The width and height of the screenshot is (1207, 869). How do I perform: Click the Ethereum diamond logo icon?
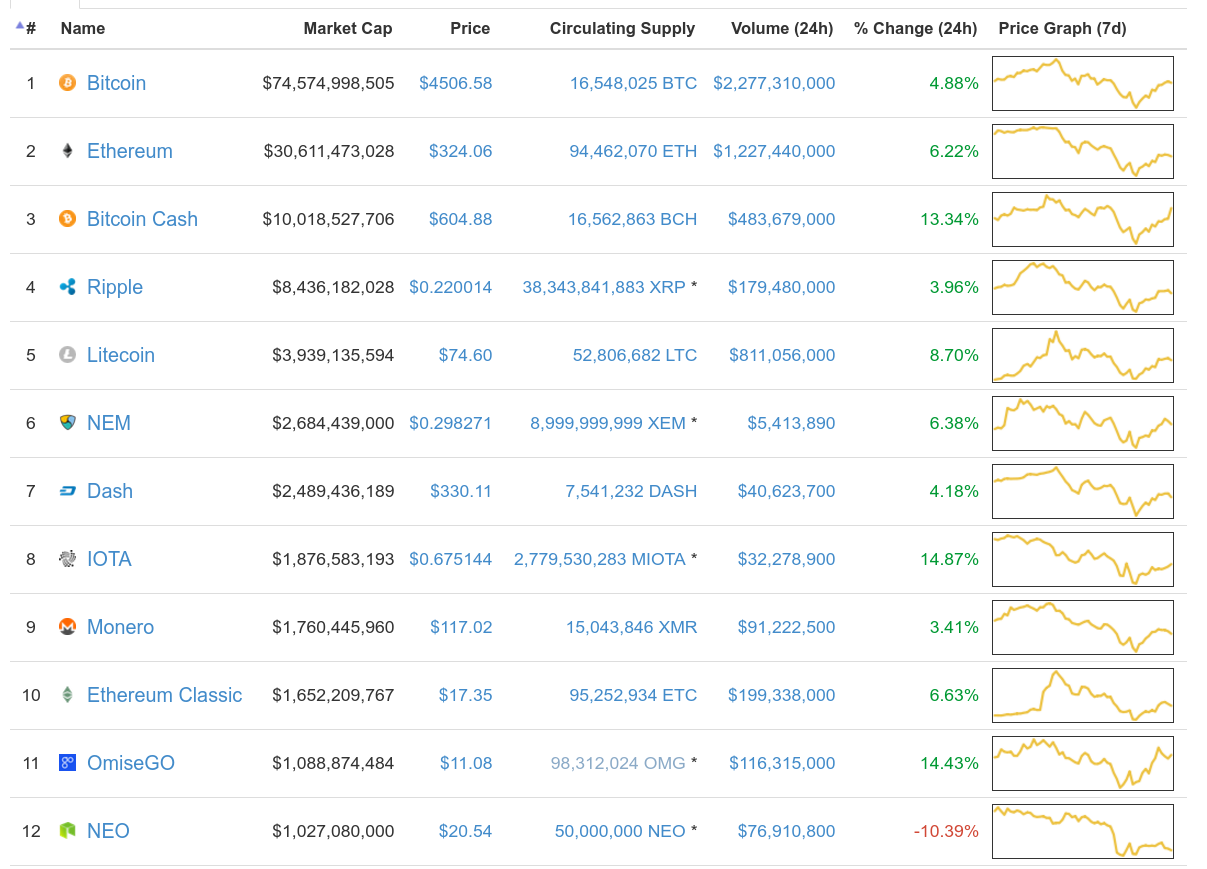[67, 151]
